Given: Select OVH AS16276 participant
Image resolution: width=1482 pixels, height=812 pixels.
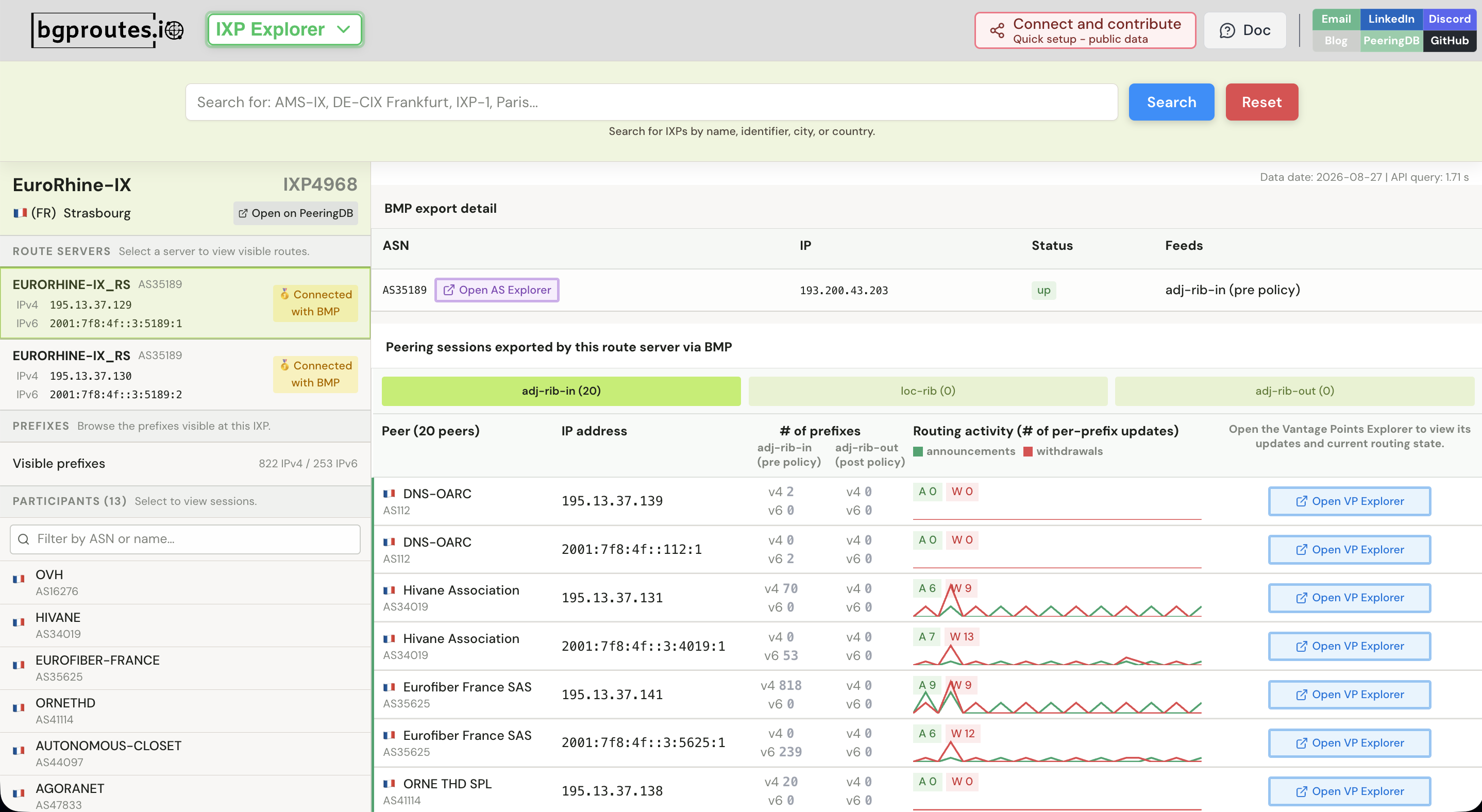Looking at the screenshot, I should coord(186,583).
